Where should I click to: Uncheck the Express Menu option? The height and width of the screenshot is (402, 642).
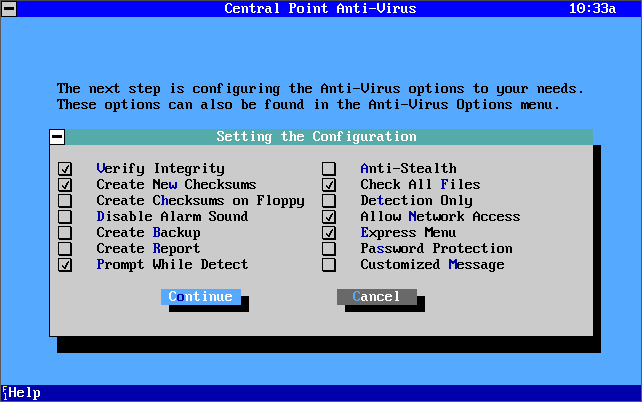[x=329, y=233]
